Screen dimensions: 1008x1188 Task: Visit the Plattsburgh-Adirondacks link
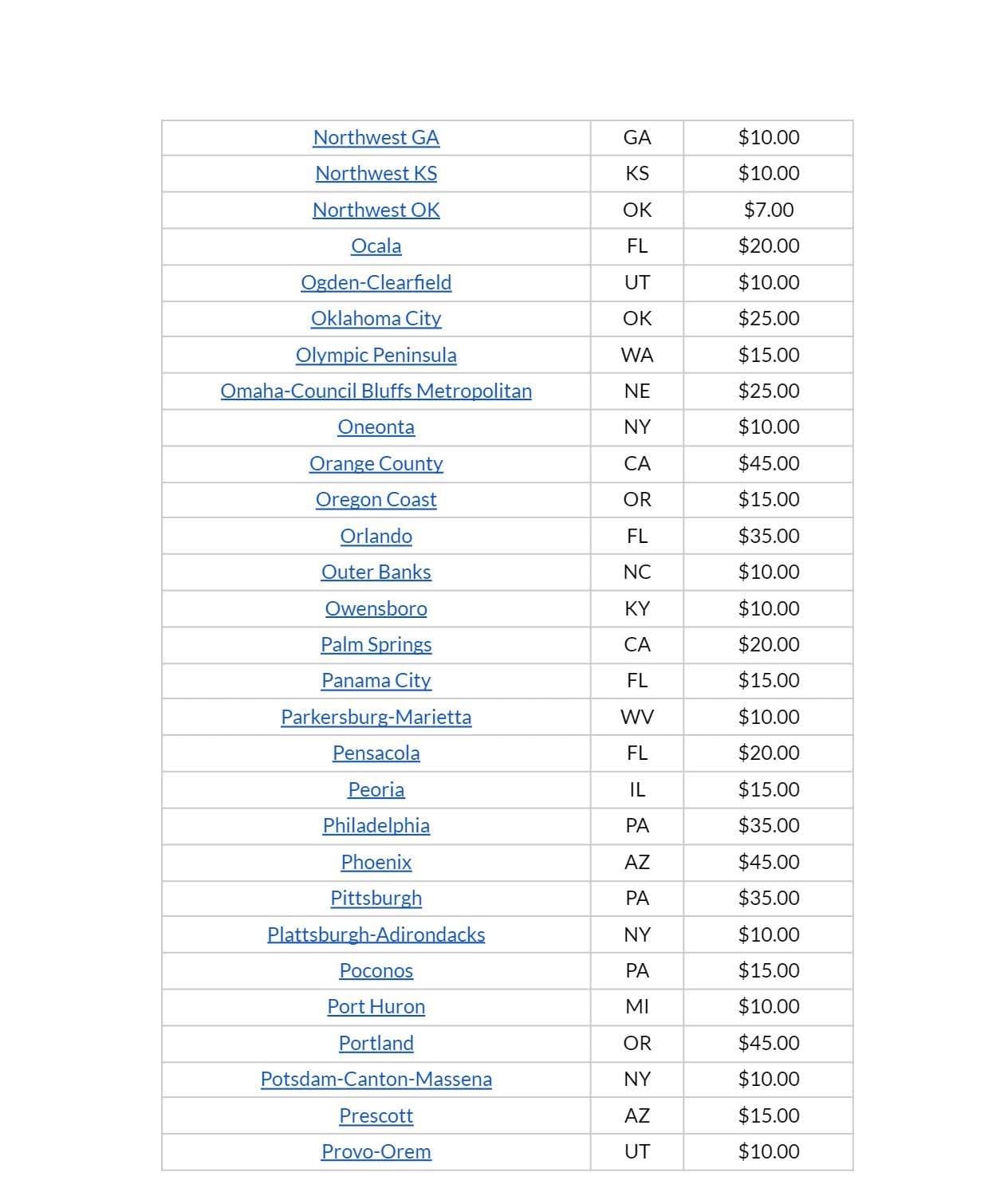pyautogui.click(x=376, y=934)
